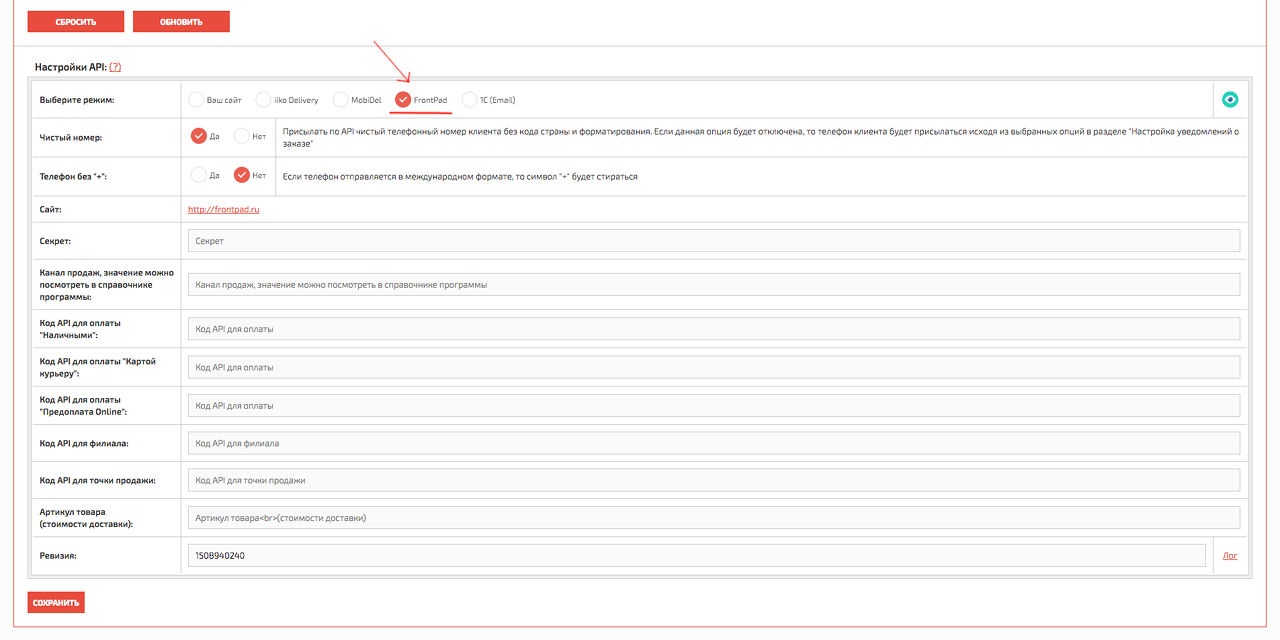This screenshot has height=640, width=1280.
Task: Choose Да for 'Телефон без +'
Action: (x=198, y=175)
